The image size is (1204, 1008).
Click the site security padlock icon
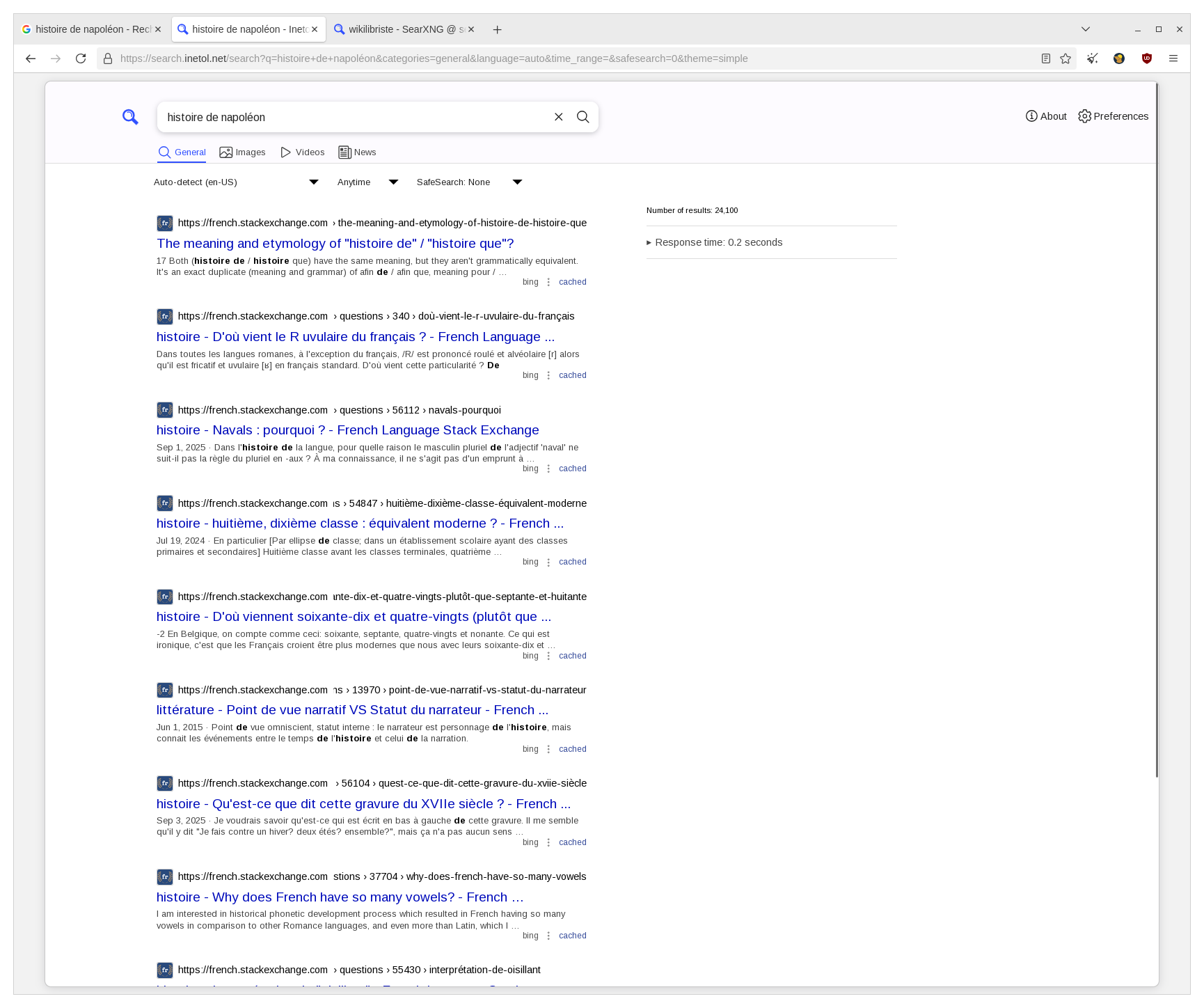click(x=107, y=58)
